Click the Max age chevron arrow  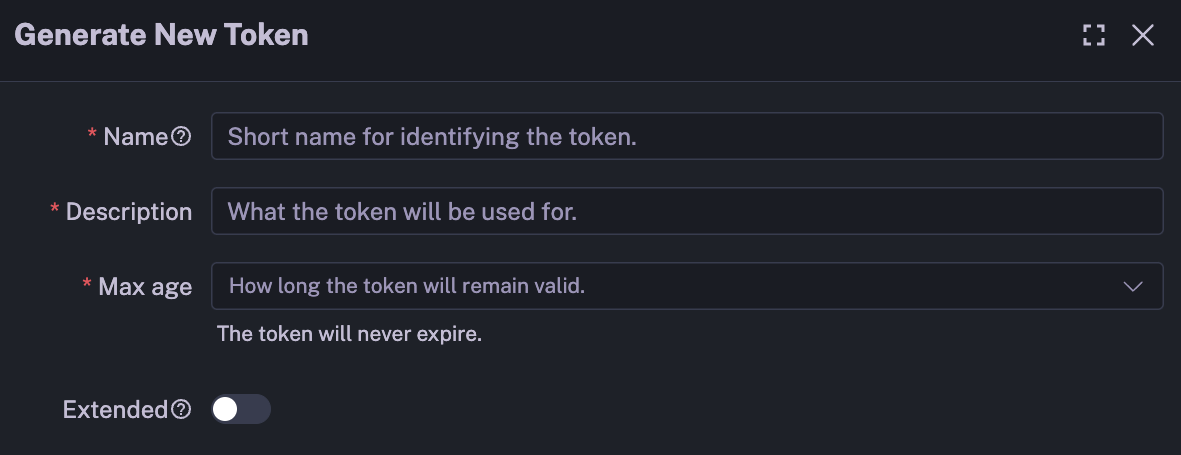(1133, 287)
